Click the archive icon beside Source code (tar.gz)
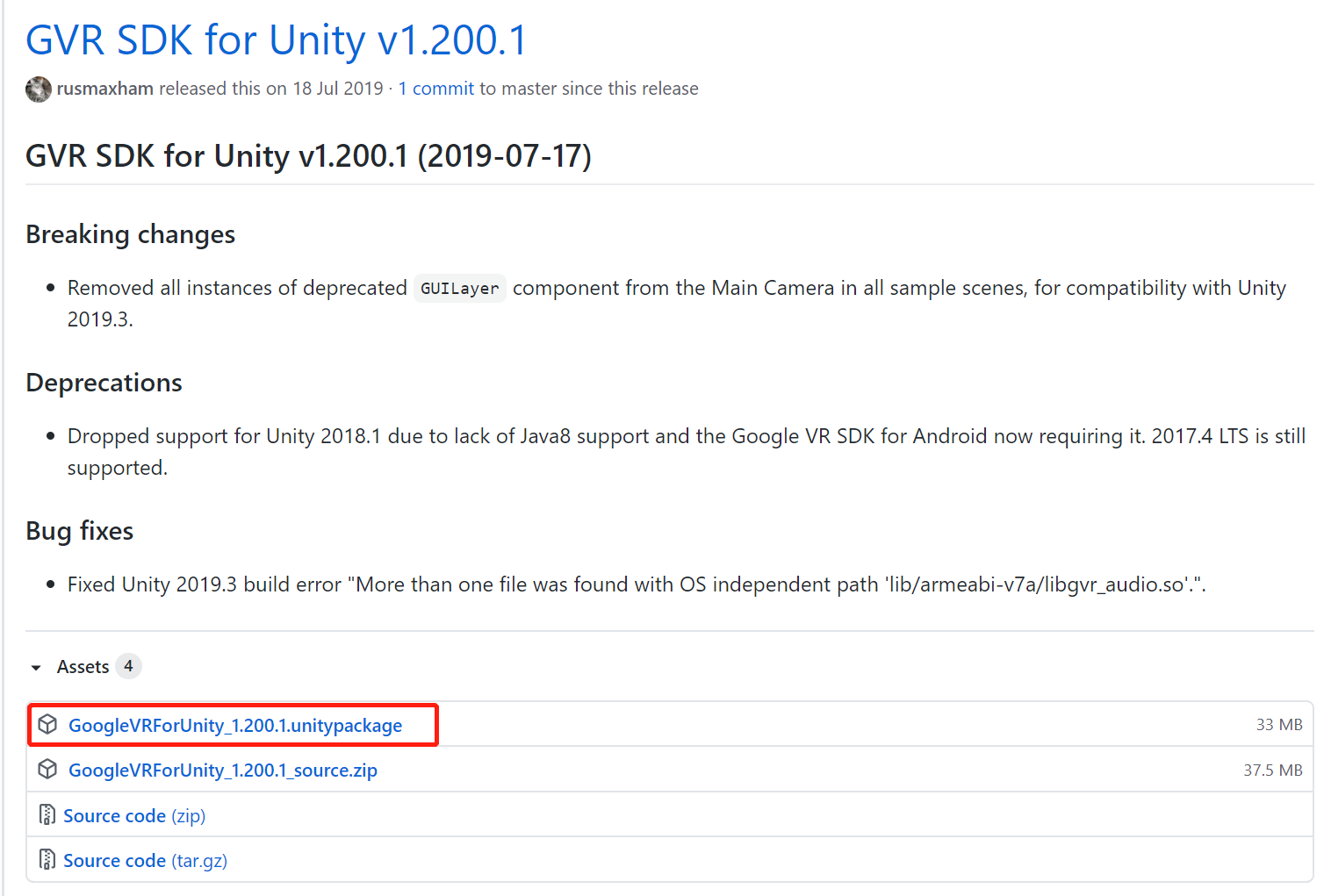 (x=46, y=860)
